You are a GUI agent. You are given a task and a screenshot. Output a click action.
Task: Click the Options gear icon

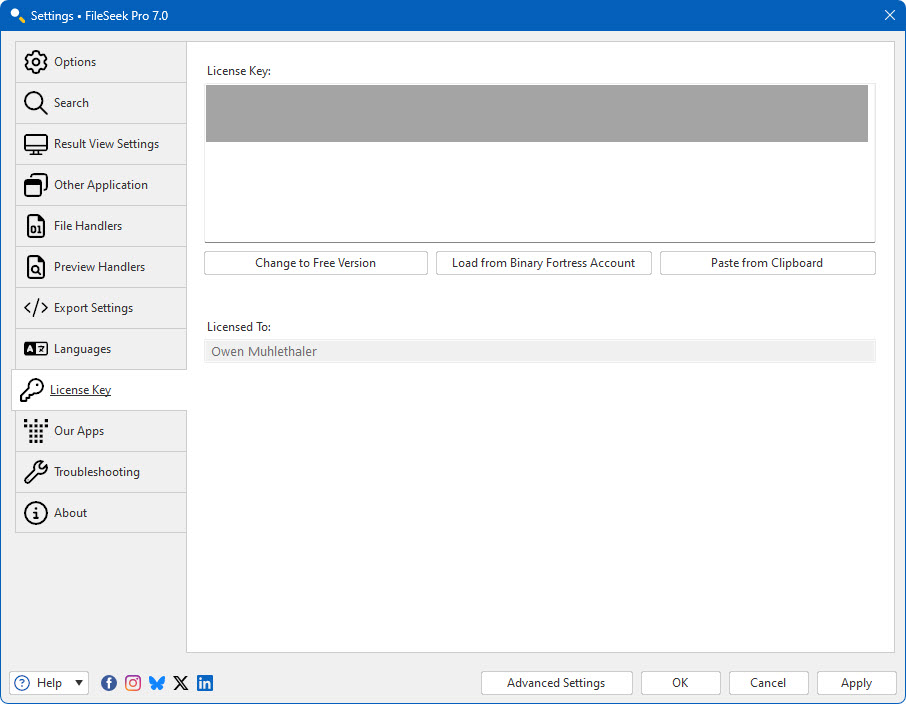pos(36,62)
